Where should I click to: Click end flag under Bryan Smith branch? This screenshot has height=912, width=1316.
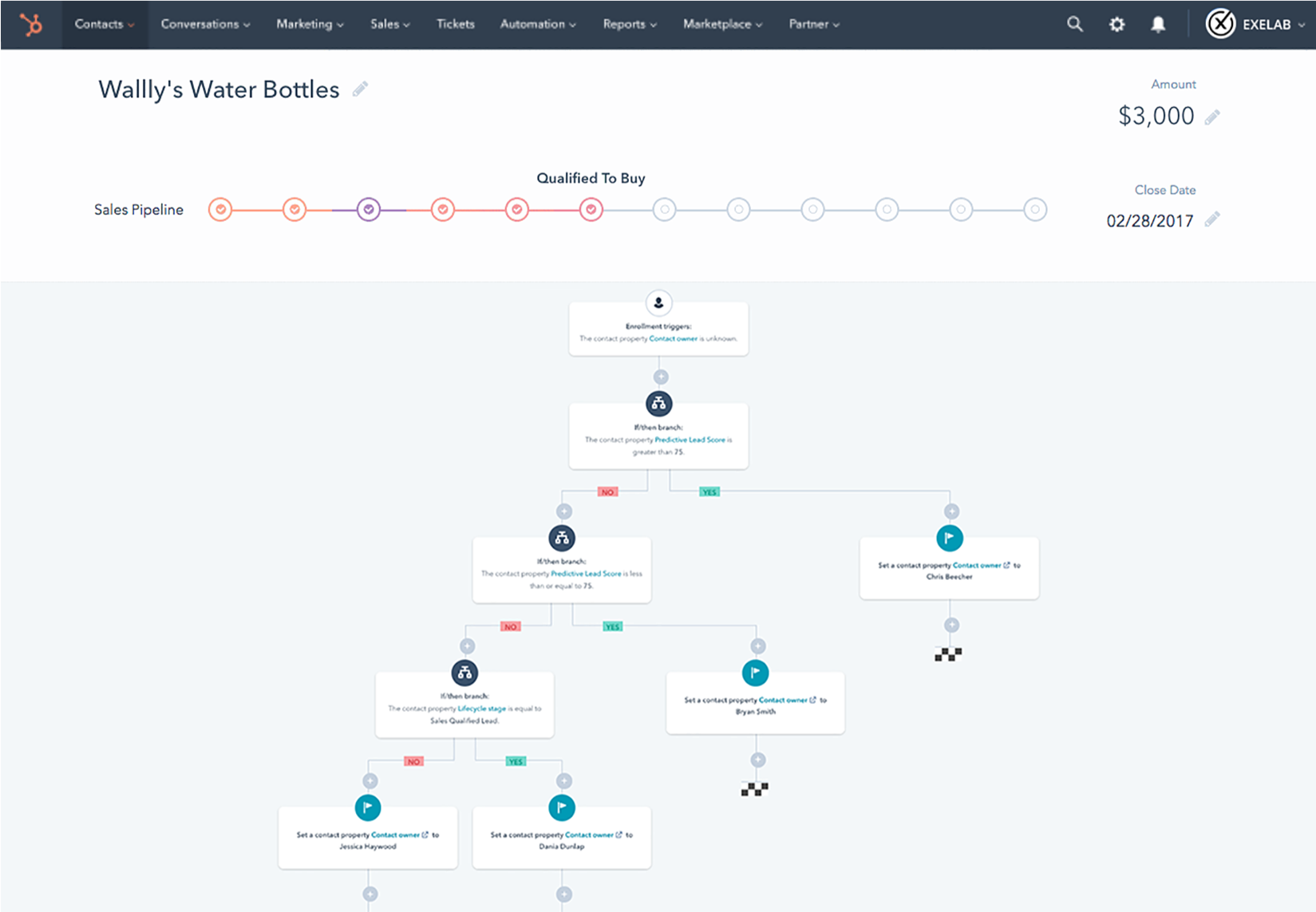click(754, 789)
